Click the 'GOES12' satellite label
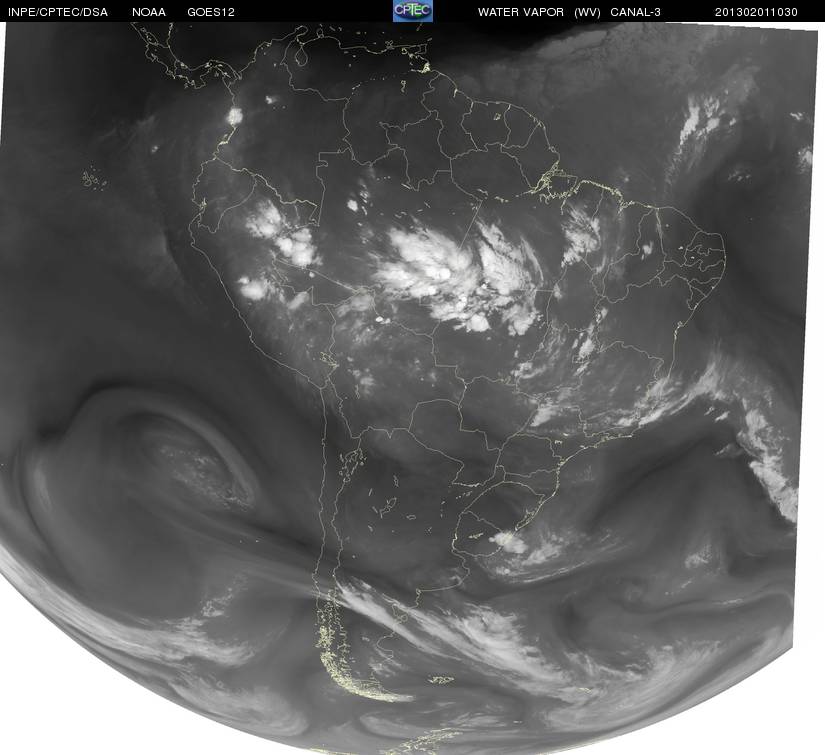This screenshot has height=755, width=825. (211, 12)
